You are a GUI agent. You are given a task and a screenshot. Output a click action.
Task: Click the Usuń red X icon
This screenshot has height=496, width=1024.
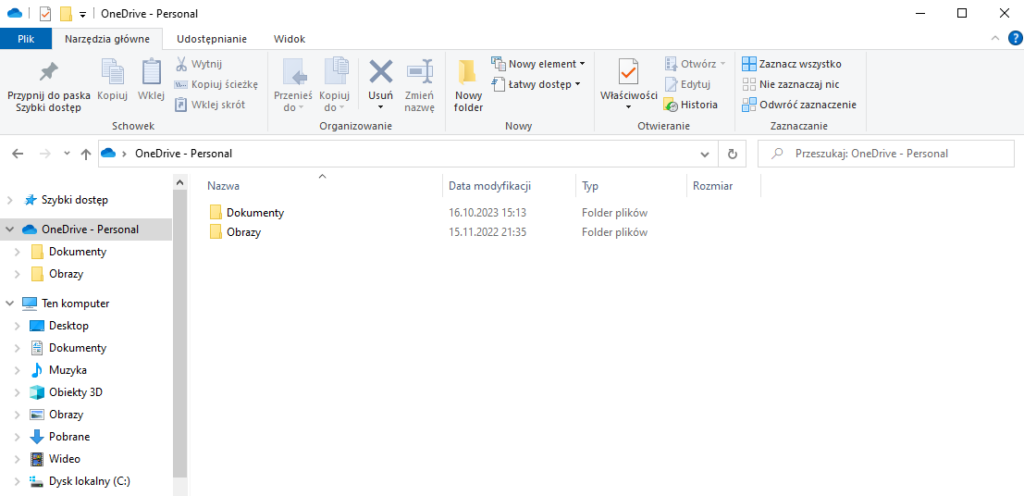(x=381, y=71)
